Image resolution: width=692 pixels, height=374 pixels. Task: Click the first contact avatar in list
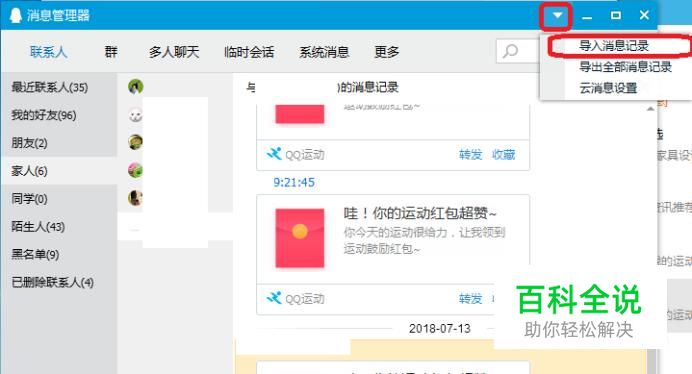click(x=135, y=87)
